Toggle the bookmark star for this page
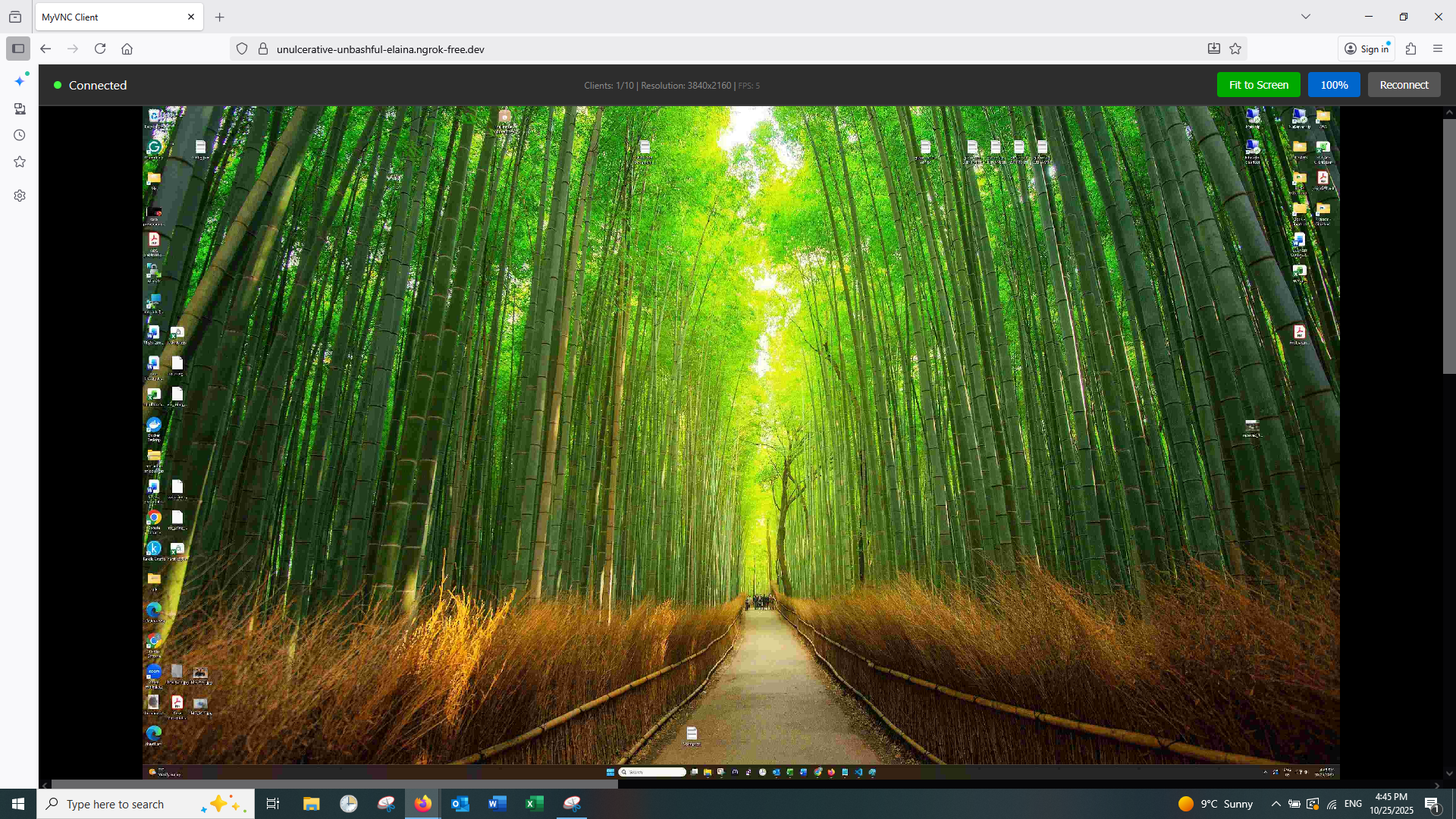 pos(1235,49)
